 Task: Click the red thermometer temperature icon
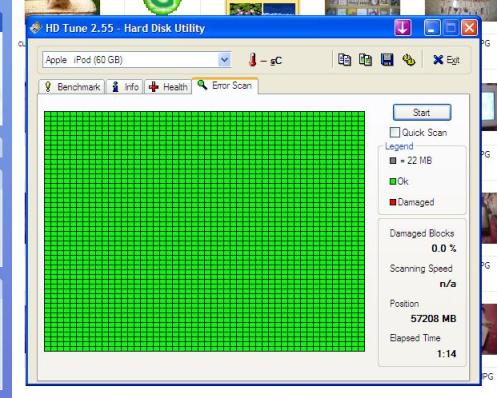(x=253, y=60)
